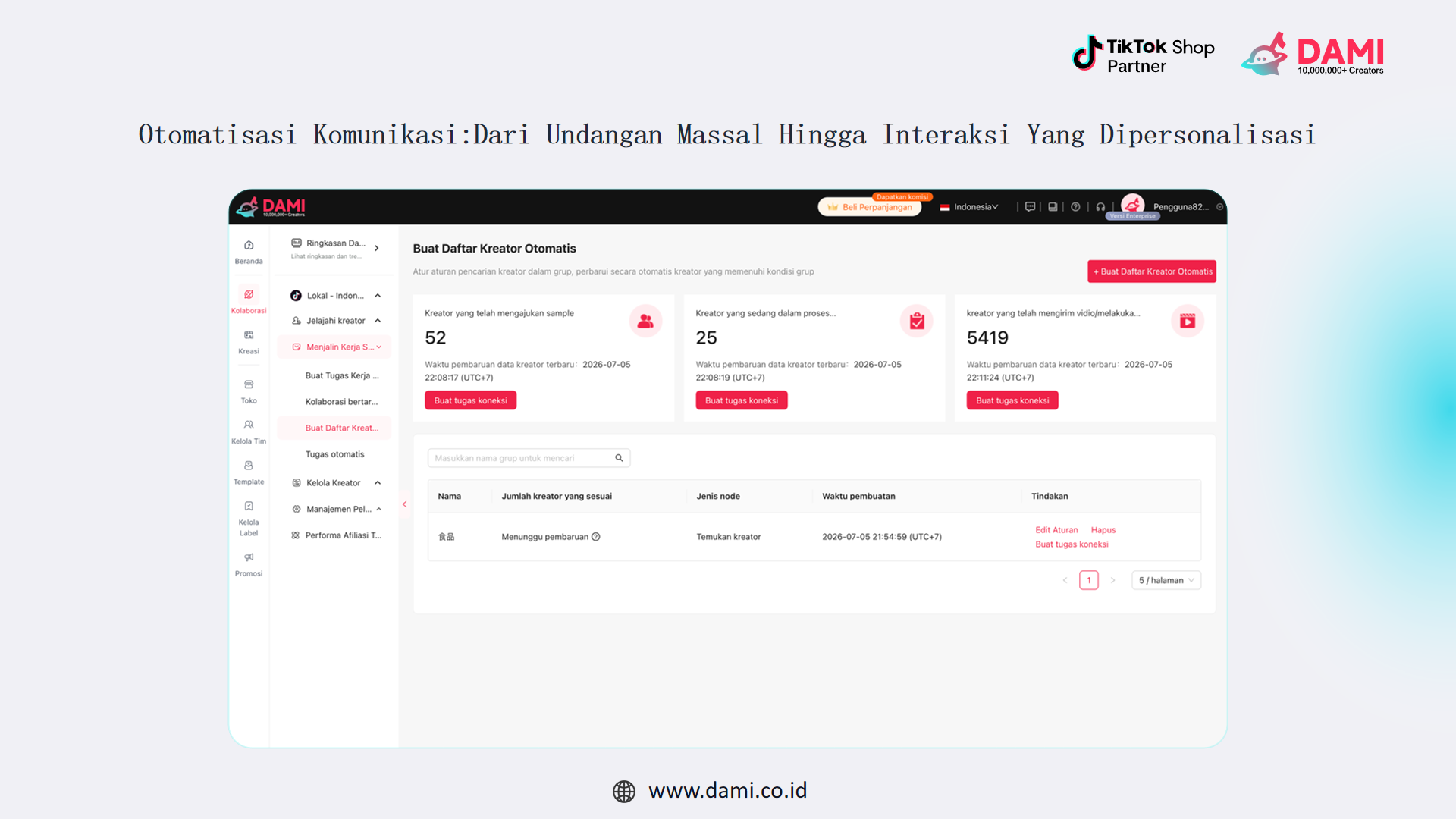The width and height of the screenshot is (1456, 819).
Task: Click Buat tugas koneksi on the 5419 card
Action: (1012, 400)
